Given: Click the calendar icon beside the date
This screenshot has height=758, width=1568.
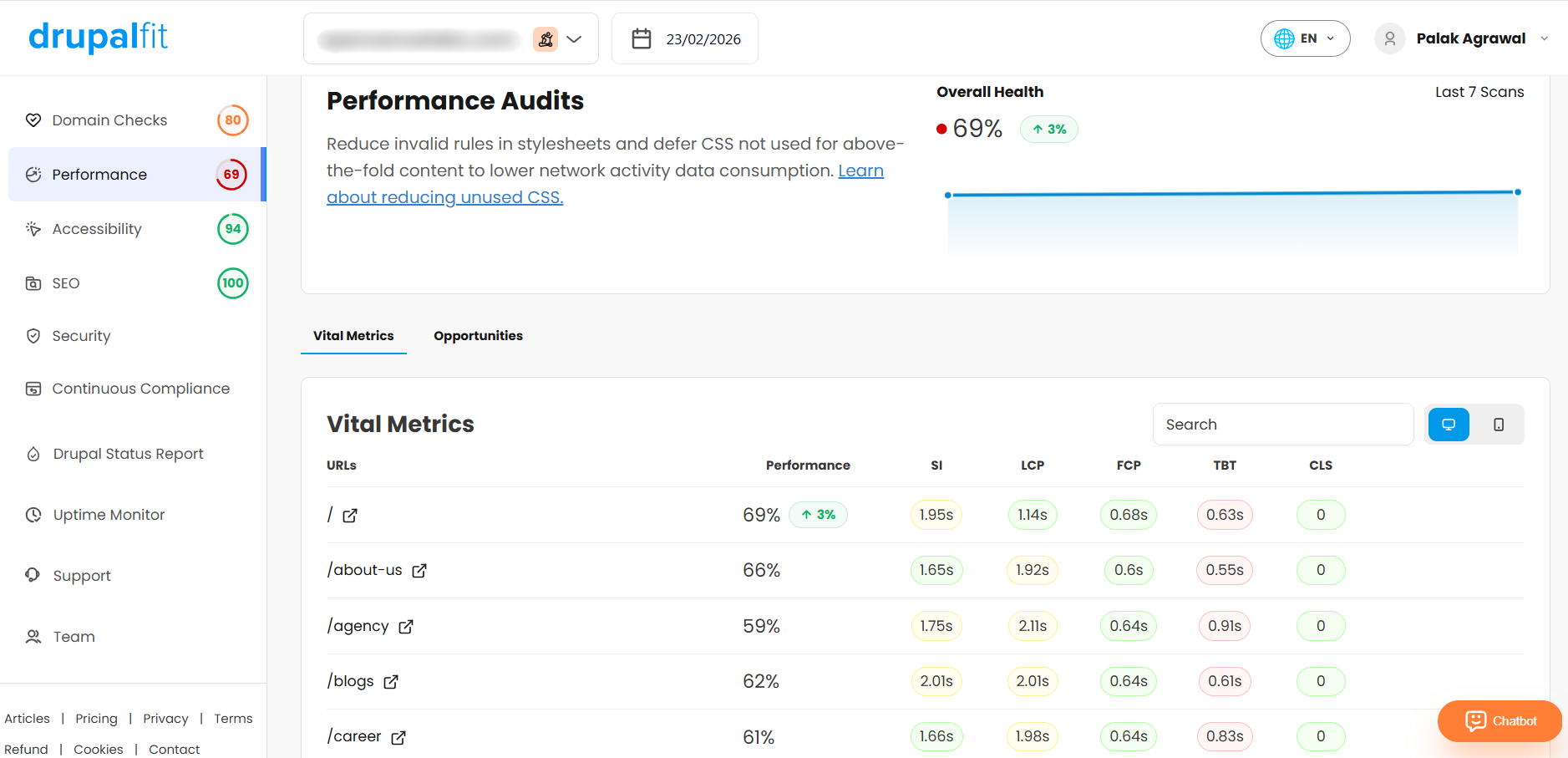Looking at the screenshot, I should point(642,38).
